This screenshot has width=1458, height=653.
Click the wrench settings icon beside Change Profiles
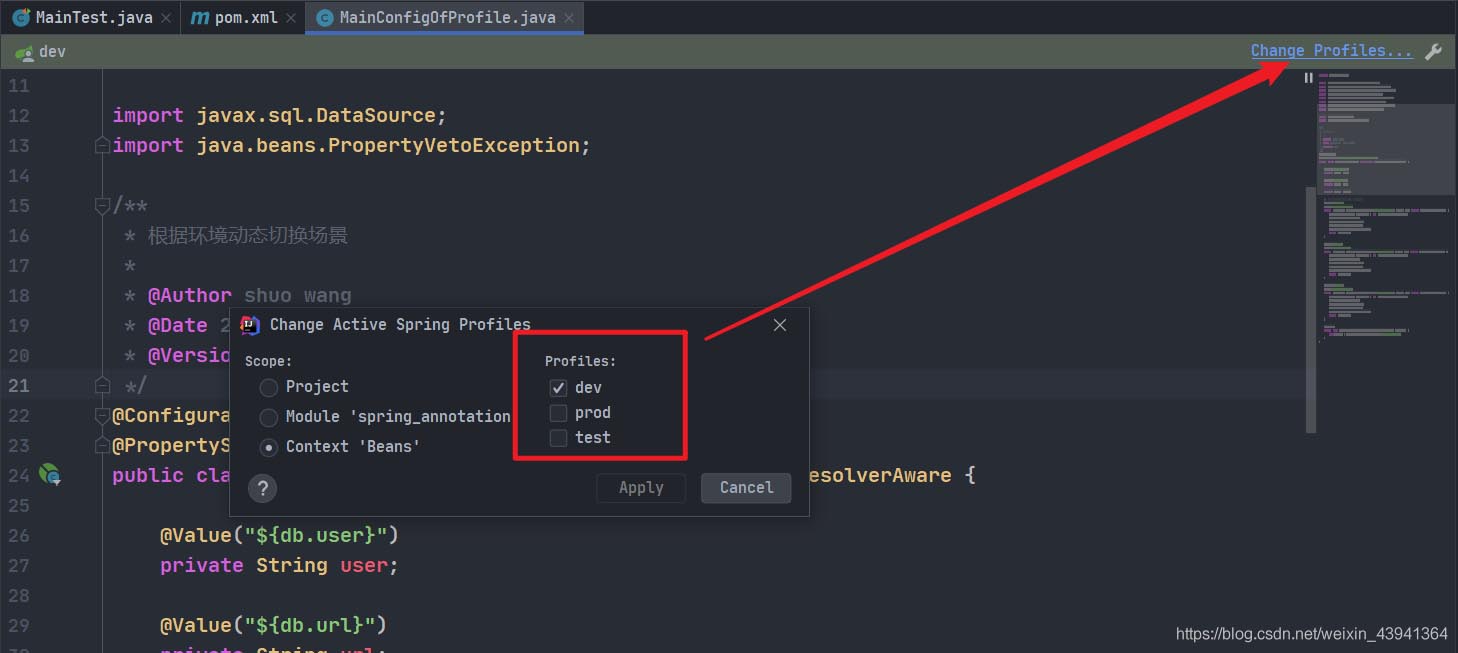pyautogui.click(x=1433, y=52)
